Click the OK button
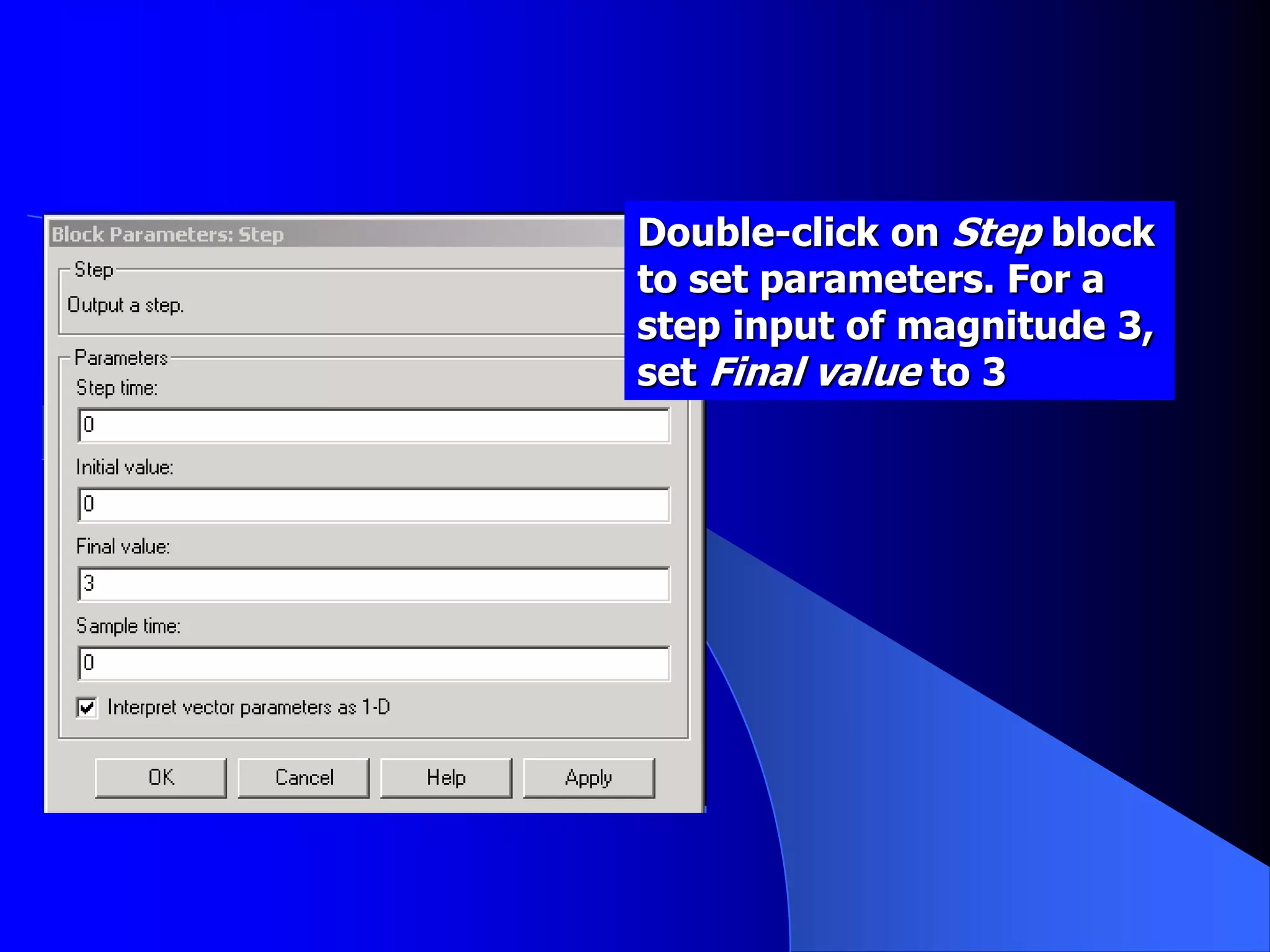The height and width of the screenshot is (952, 1270). 161,778
